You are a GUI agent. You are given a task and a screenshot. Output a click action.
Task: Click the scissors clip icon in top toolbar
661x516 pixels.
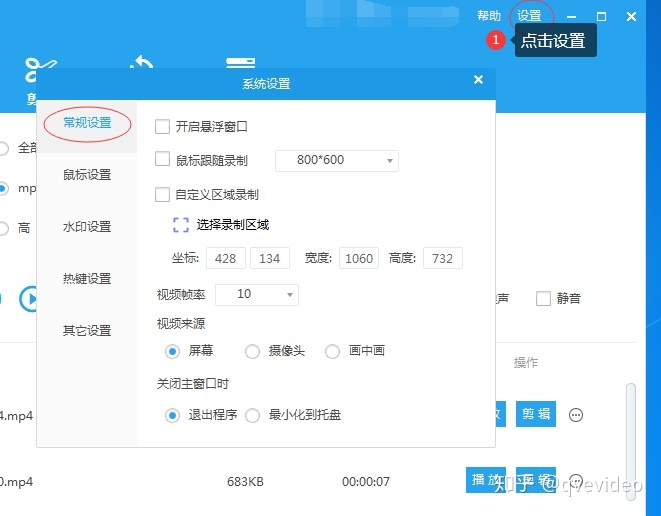tap(40, 70)
